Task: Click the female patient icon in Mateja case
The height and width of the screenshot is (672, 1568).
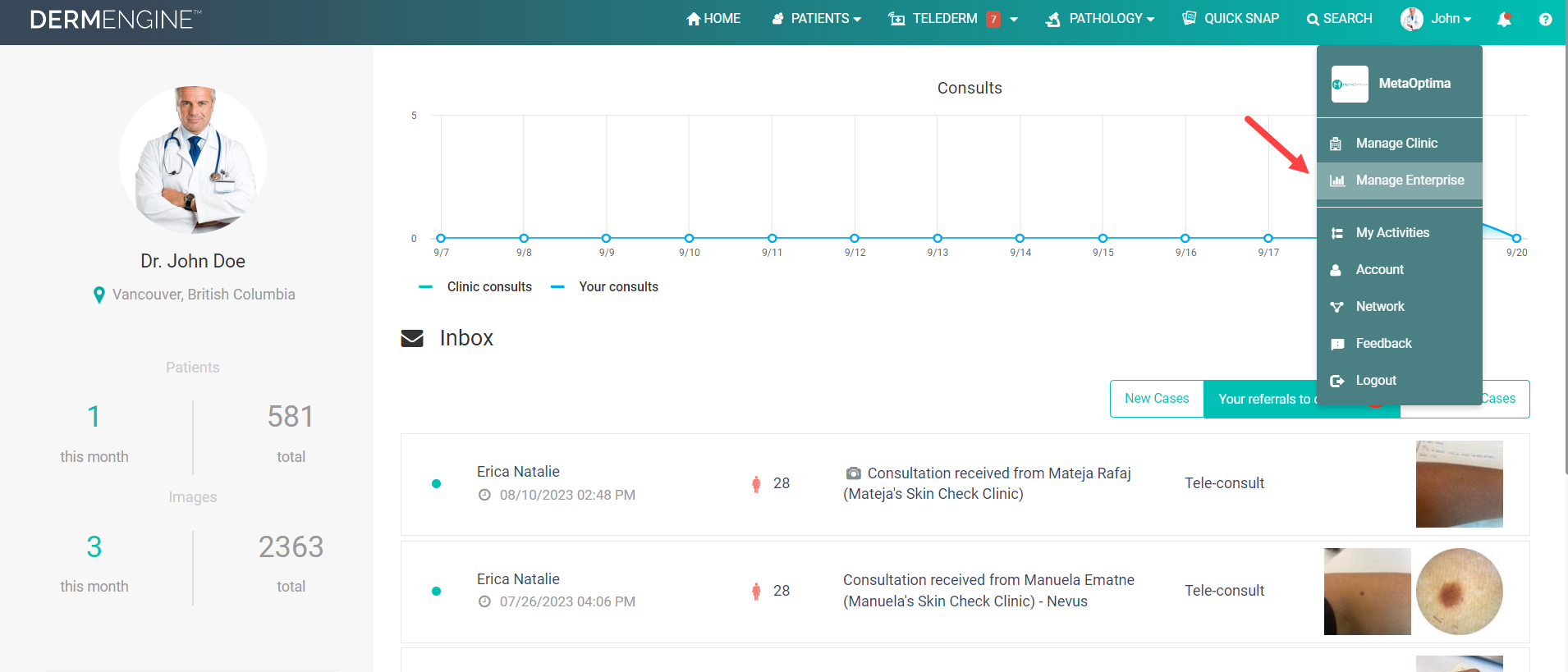Action: click(x=756, y=484)
